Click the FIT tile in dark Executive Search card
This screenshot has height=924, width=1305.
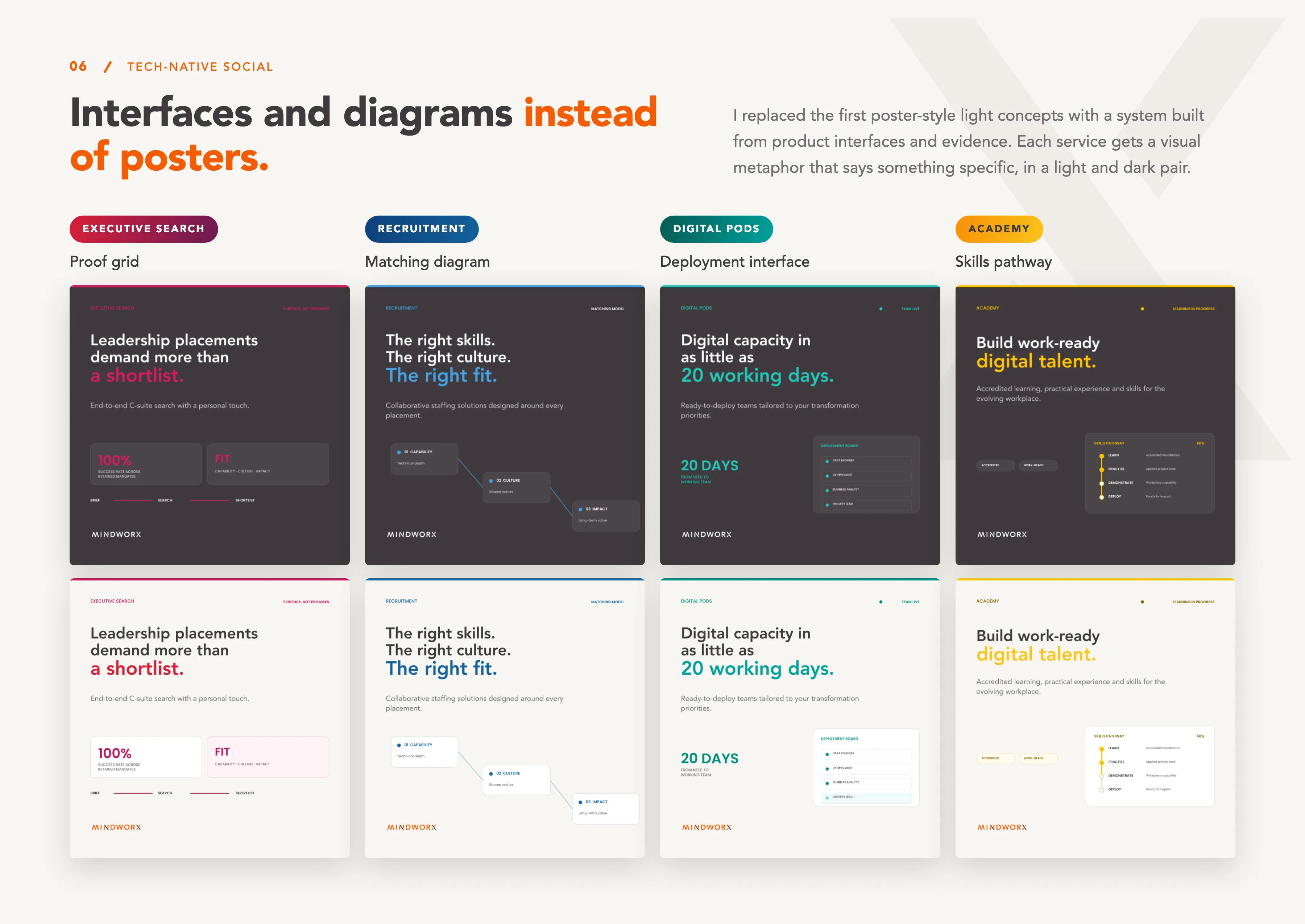(268, 464)
